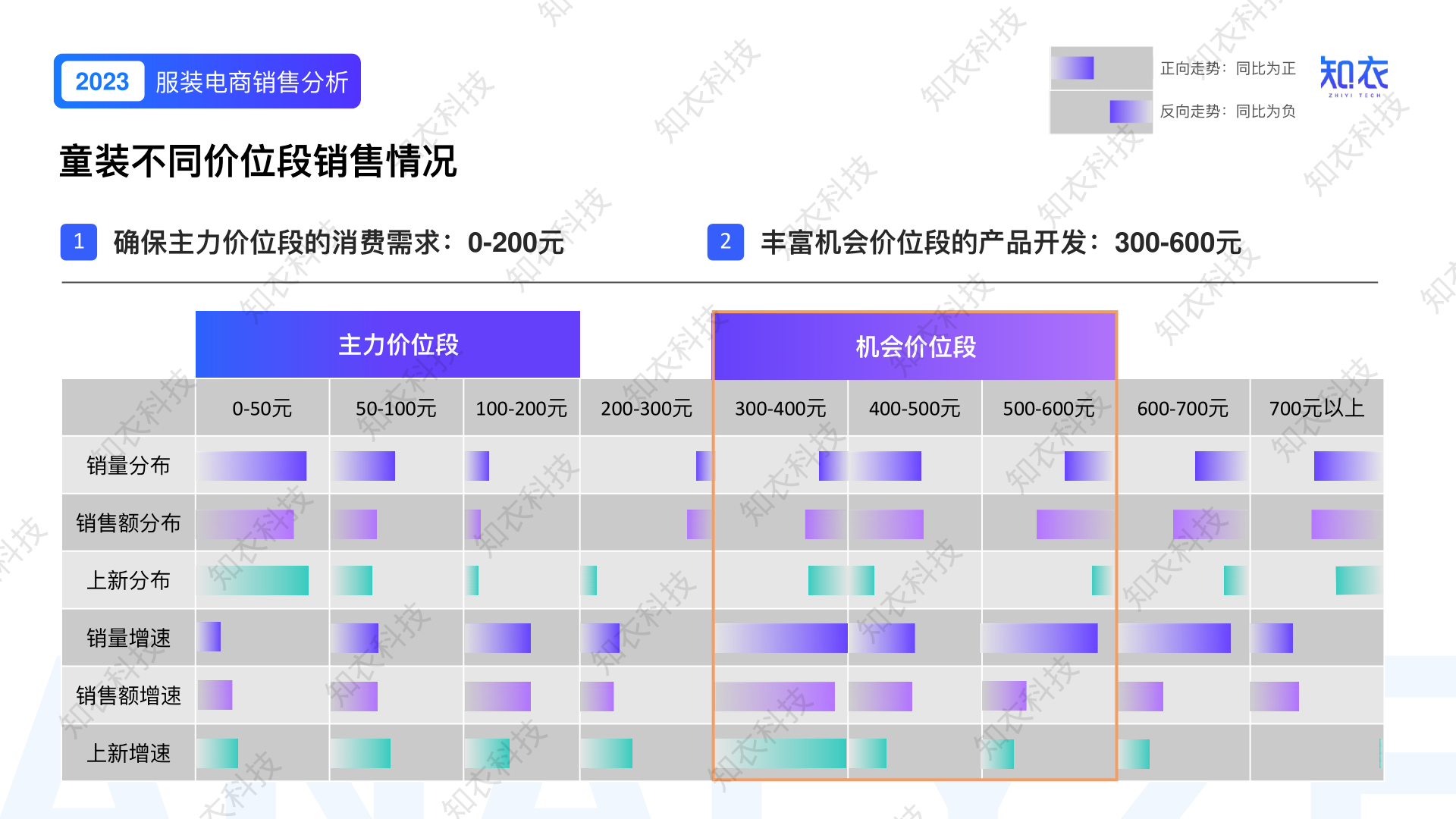1456x819 pixels.
Task: Click the 销售额分布 bar for 0-50元
Action: pos(246,524)
